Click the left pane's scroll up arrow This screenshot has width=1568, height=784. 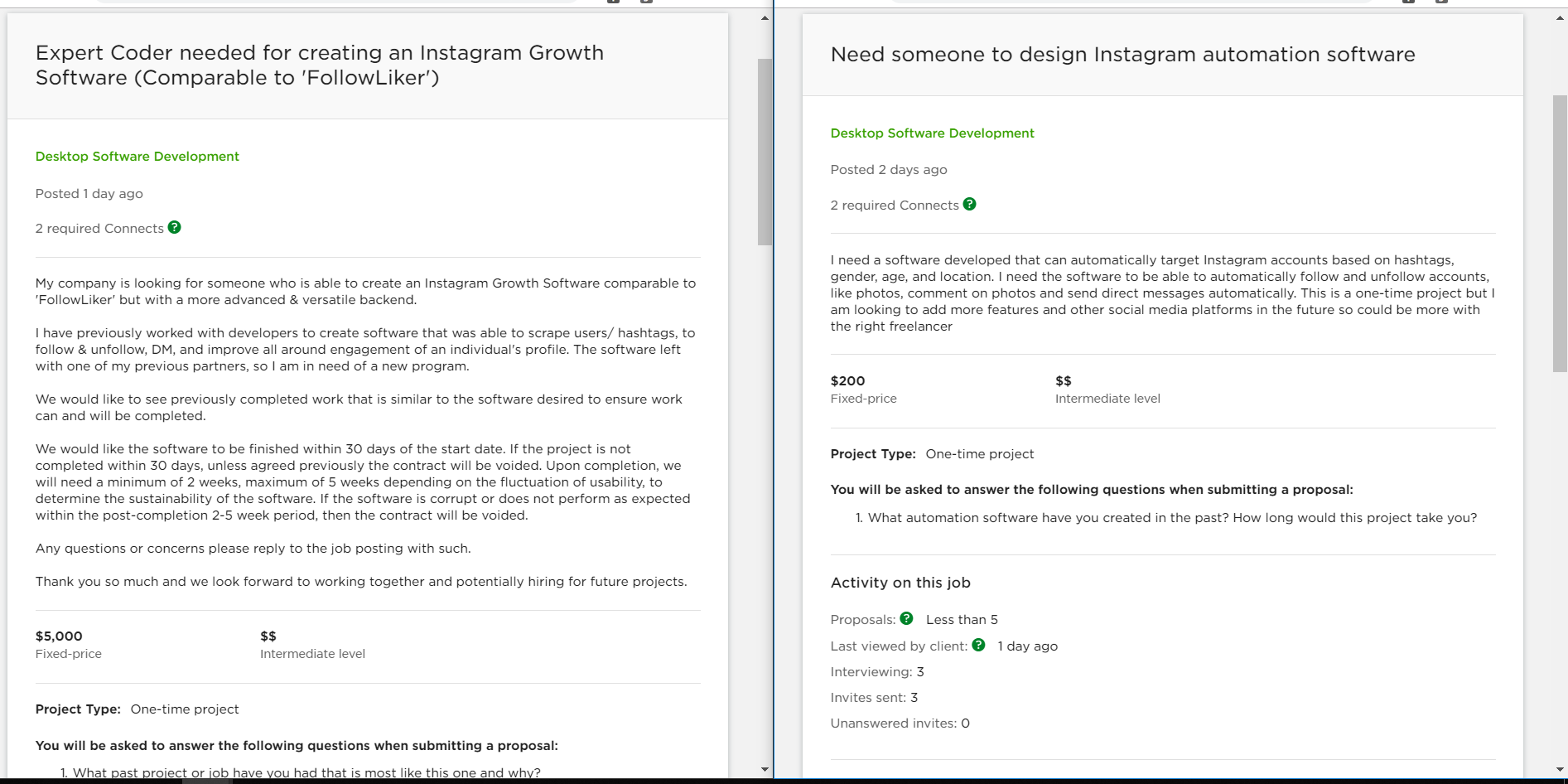click(765, 18)
